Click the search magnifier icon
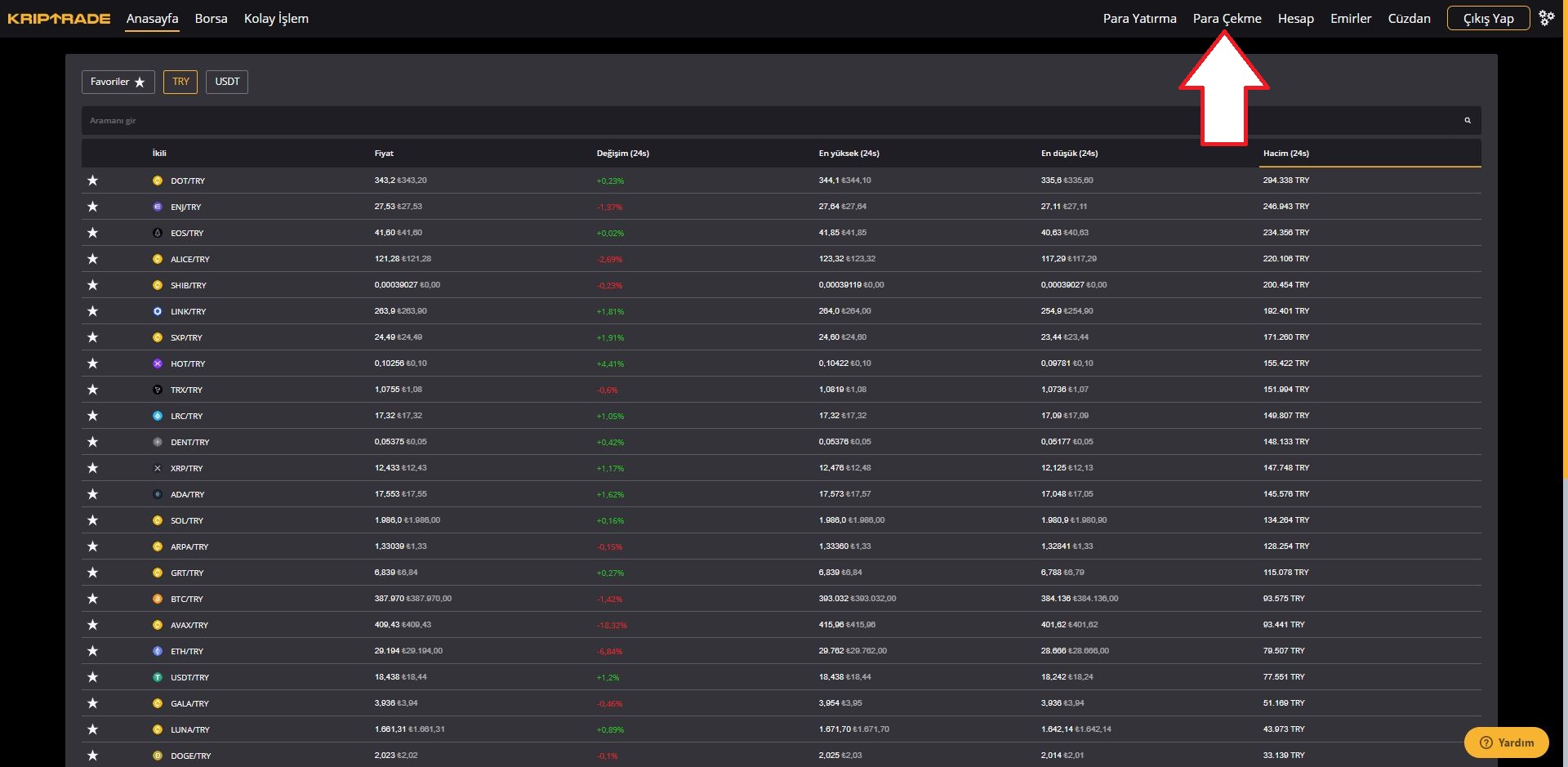 pyautogui.click(x=1468, y=121)
